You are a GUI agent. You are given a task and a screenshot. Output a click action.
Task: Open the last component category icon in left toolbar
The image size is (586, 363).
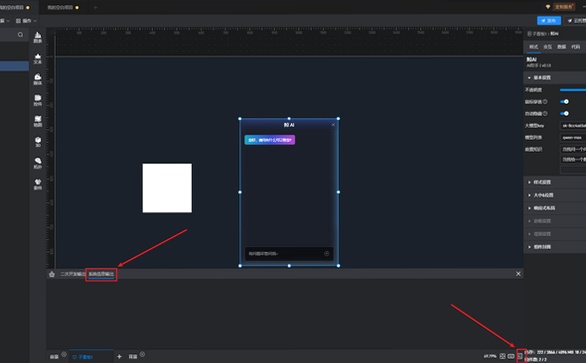pos(38,184)
